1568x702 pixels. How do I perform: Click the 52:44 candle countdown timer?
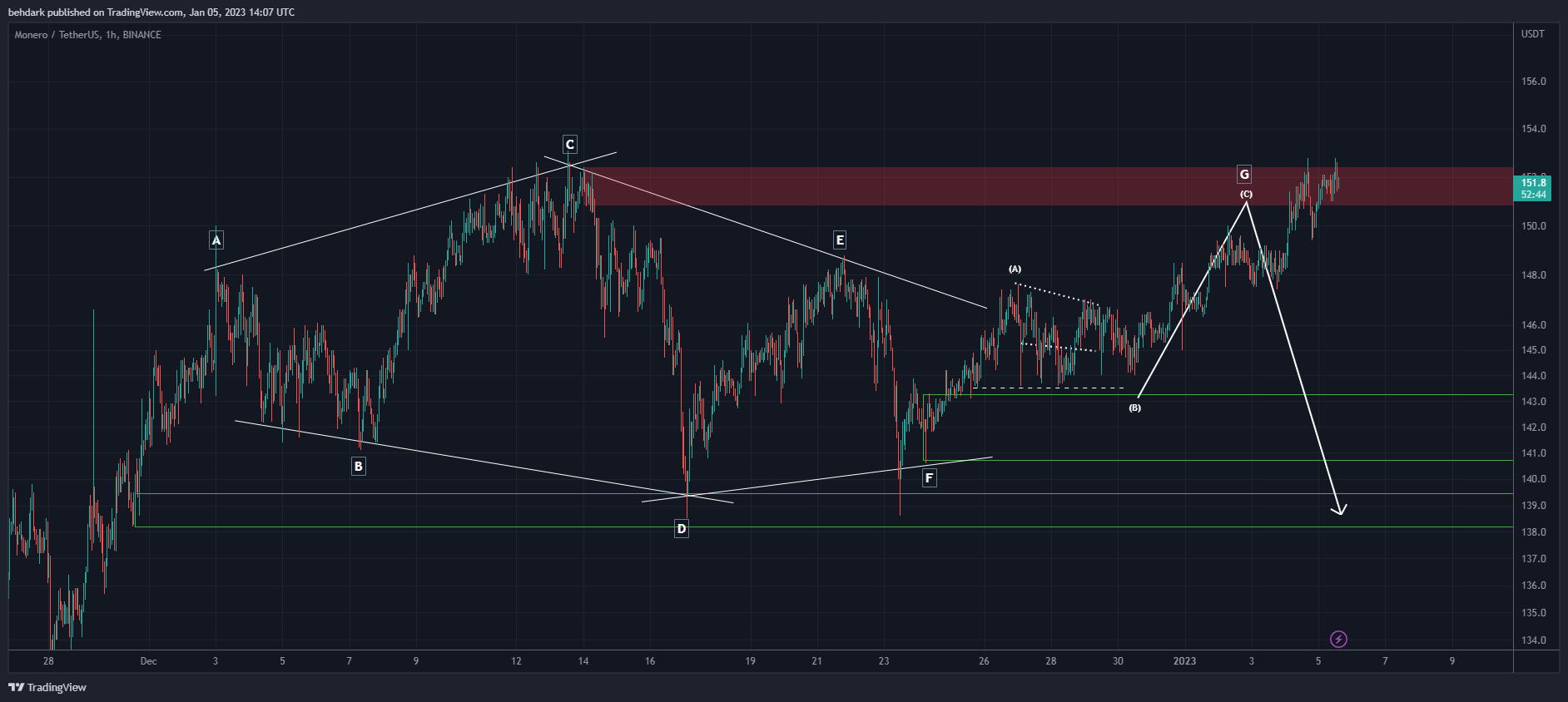click(1533, 195)
